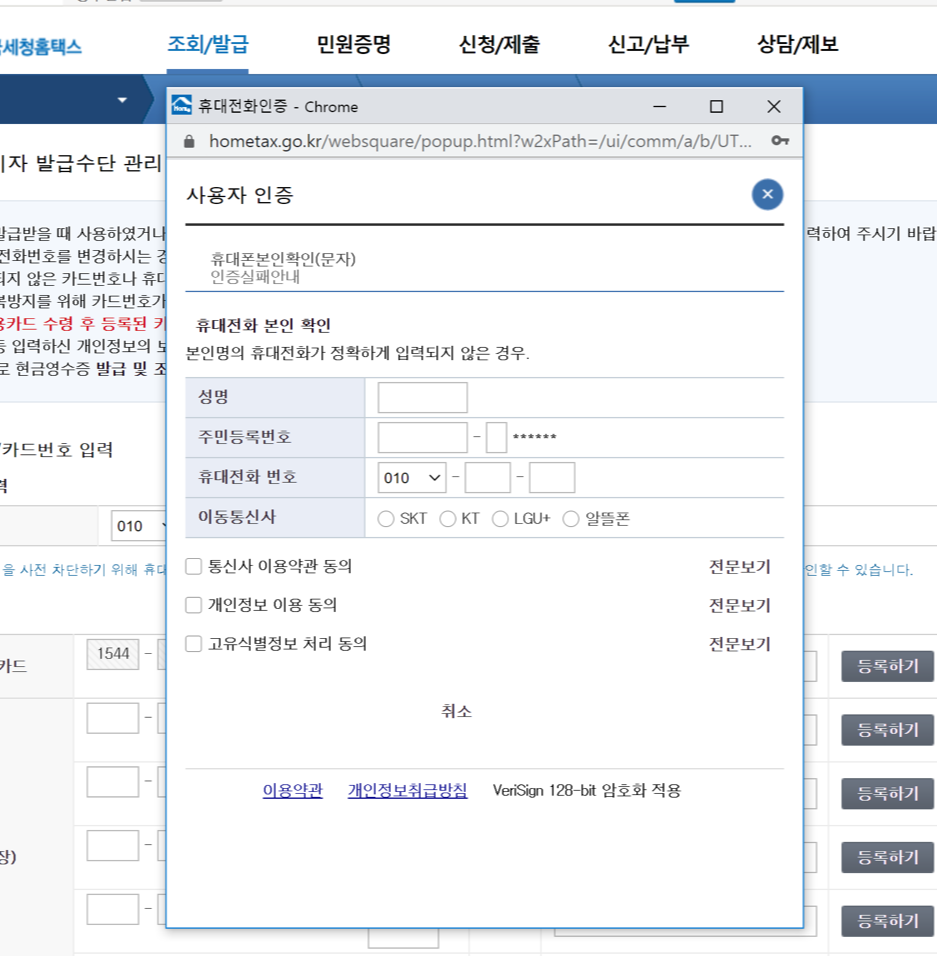Viewport: 937px width, 956px height.
Task: Open the 개인정보취급방침 link
Action: (x=405, y=790)
